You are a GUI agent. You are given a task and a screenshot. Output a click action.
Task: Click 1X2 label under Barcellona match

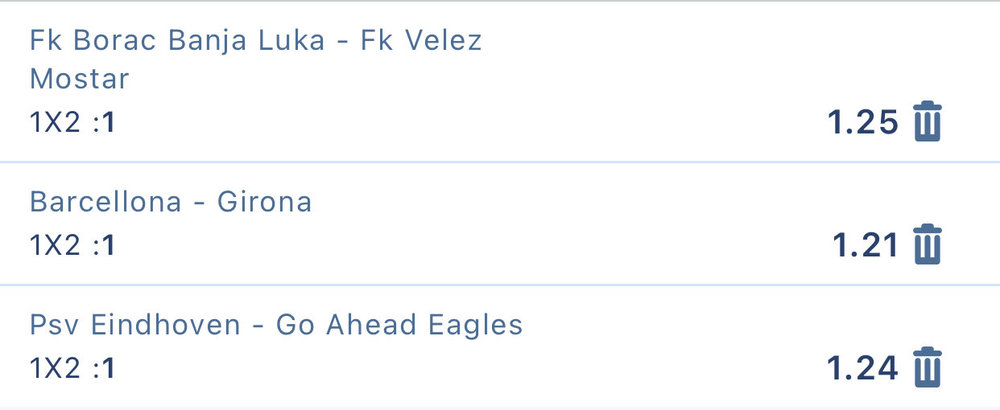(55, 246)
